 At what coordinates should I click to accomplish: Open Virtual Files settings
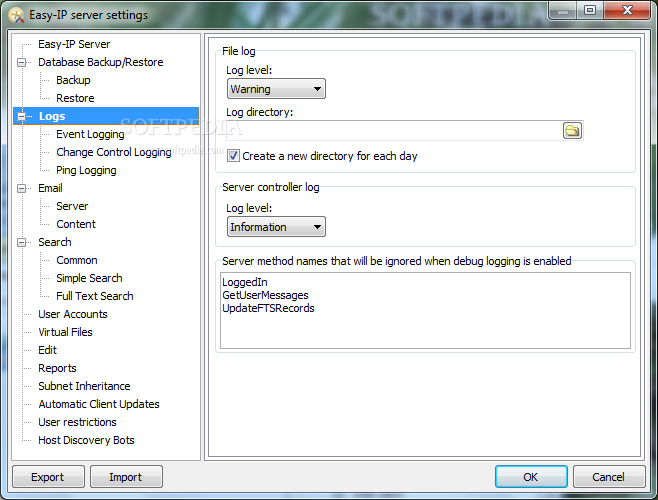click(65, 332)
